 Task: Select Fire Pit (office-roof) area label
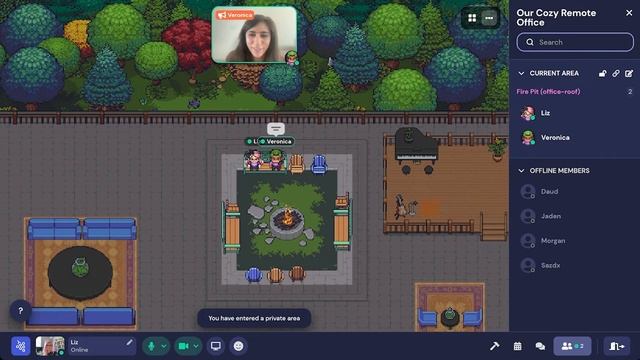tap(548, 92)
